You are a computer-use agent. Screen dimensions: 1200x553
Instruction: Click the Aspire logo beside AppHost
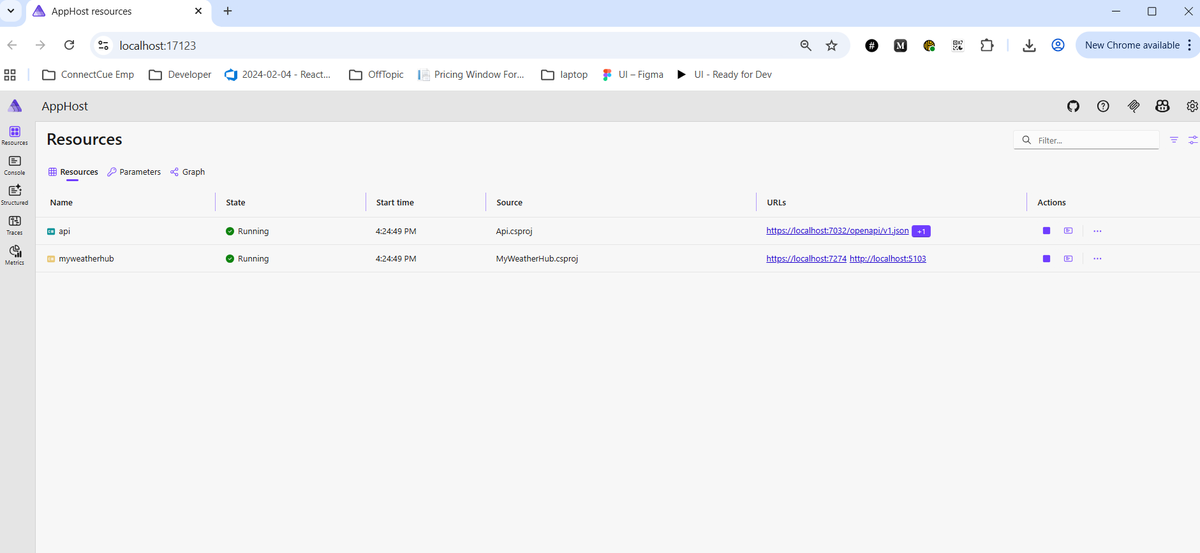pos(15,106)
